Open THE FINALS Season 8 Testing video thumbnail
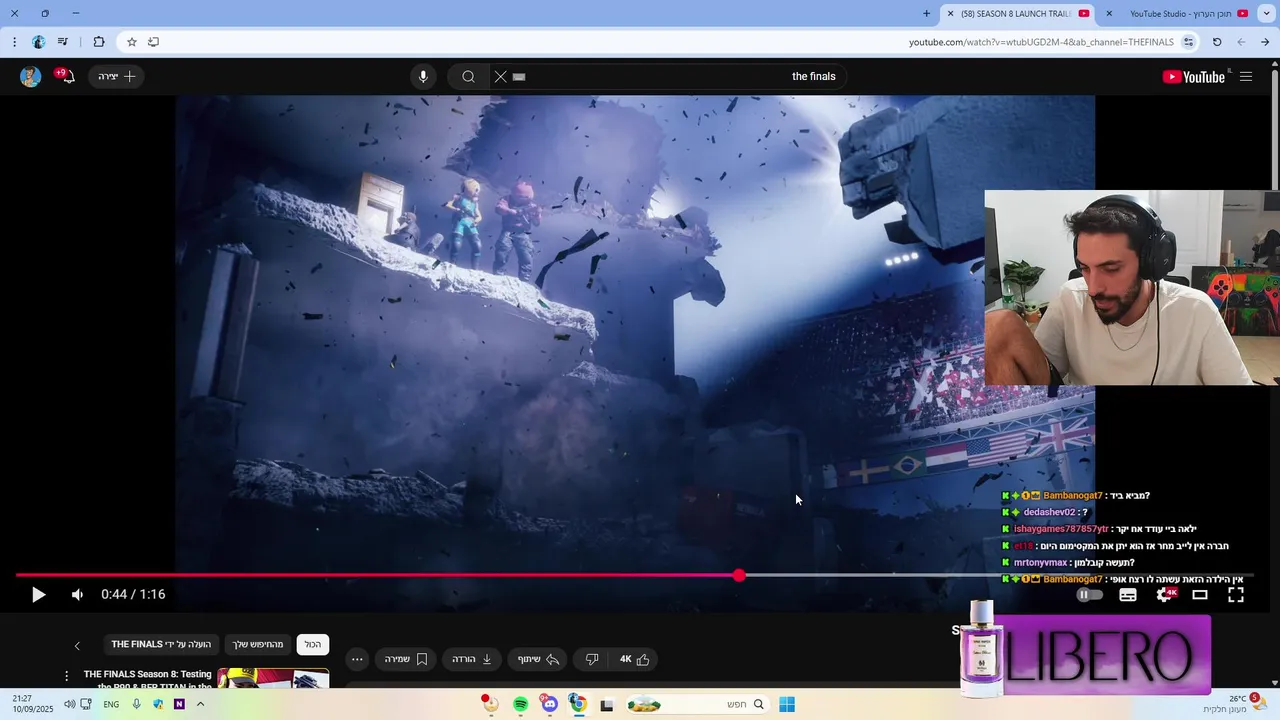This screenshot has width=1280, height=720. pyautogui.click(x=273, y=677)
